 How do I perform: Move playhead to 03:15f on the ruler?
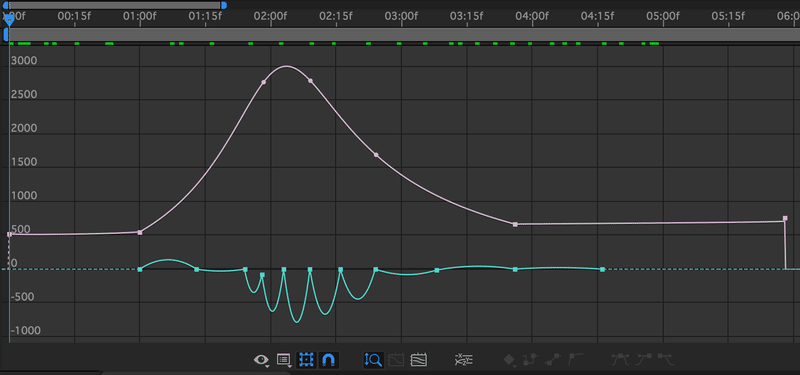(x=467, y=16)
